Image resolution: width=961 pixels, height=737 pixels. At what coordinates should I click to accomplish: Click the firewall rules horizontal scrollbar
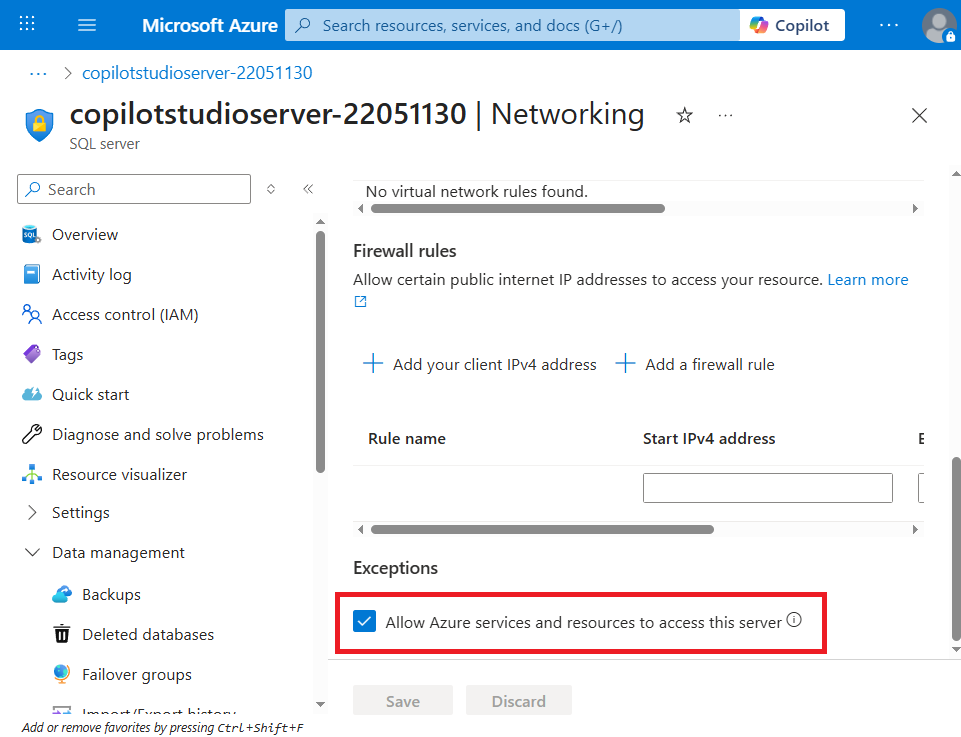pos(542,529)
